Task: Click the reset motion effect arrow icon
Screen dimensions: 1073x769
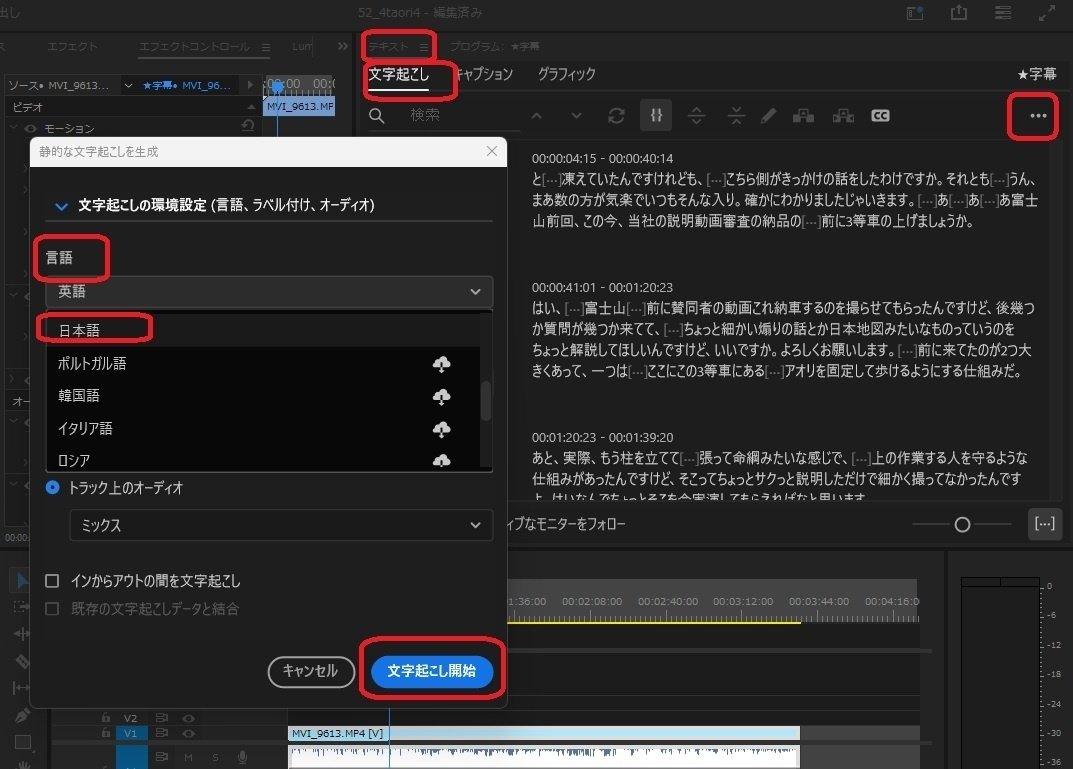Action: pos(248,126)
